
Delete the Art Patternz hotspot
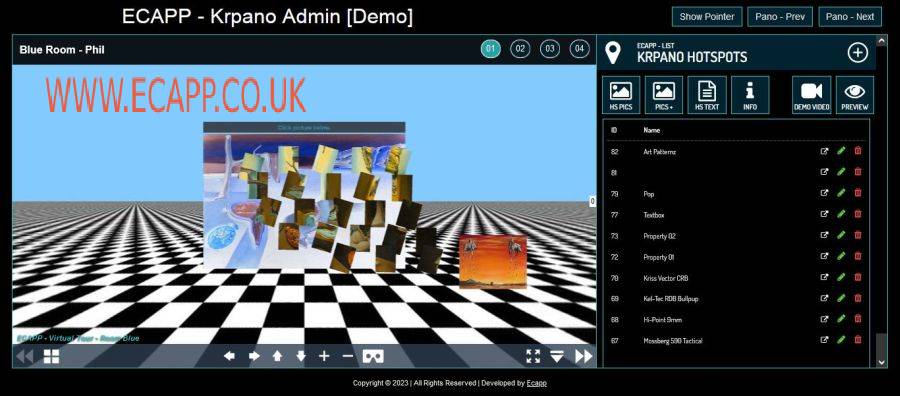tap(858, 151)
